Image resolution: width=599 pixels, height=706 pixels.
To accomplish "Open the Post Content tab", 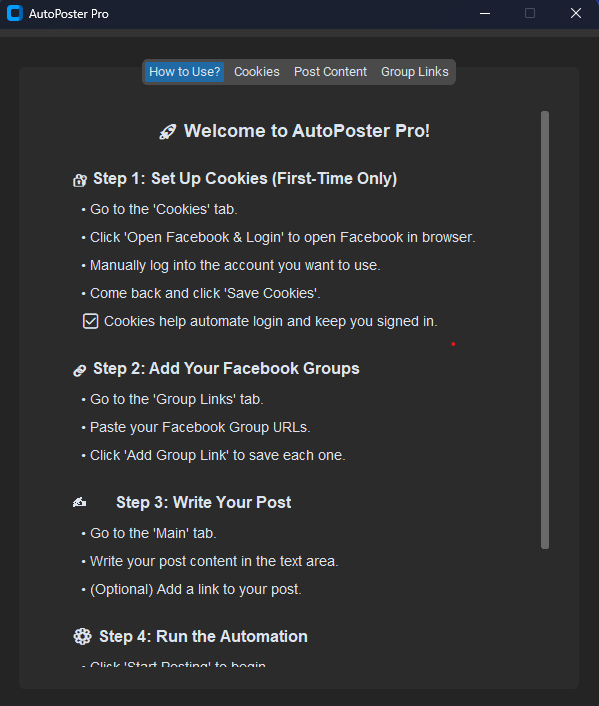I will click(330, 72).
